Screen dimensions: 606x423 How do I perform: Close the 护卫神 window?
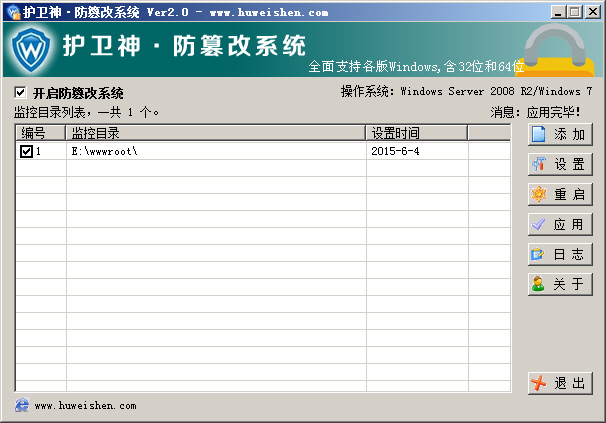click(x=592, y=12)
